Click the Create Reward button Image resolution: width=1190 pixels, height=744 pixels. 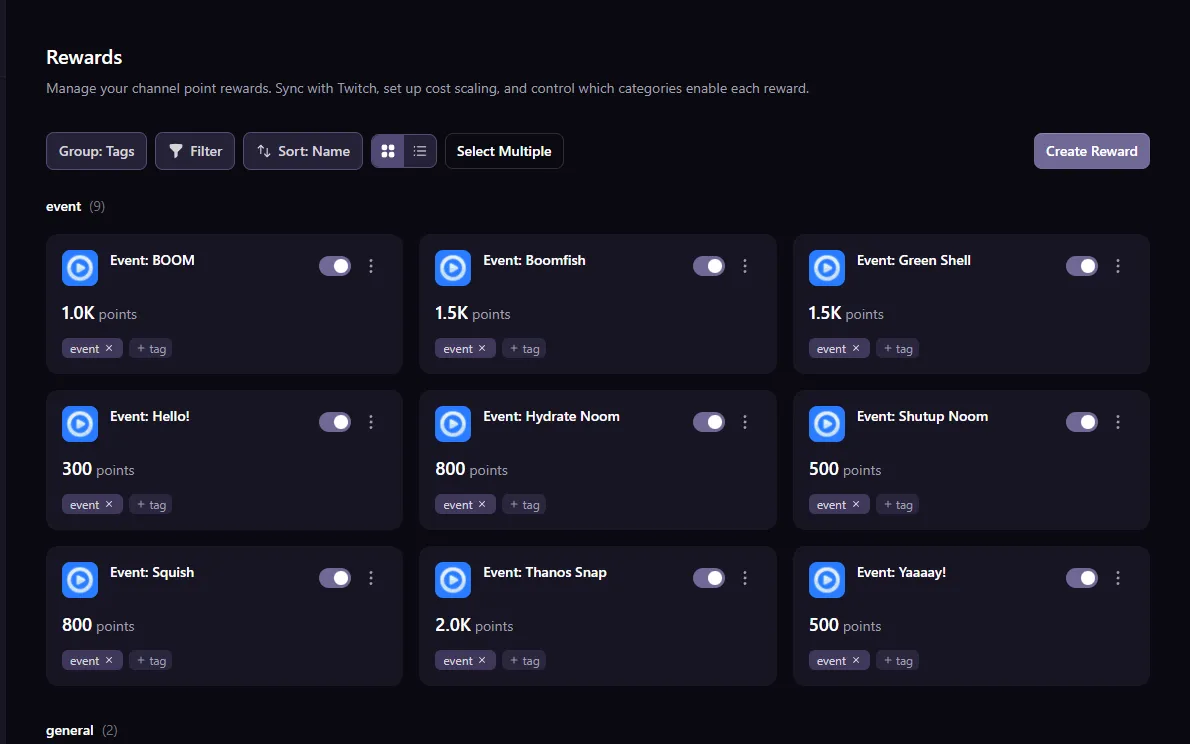tap(1091, 150)
